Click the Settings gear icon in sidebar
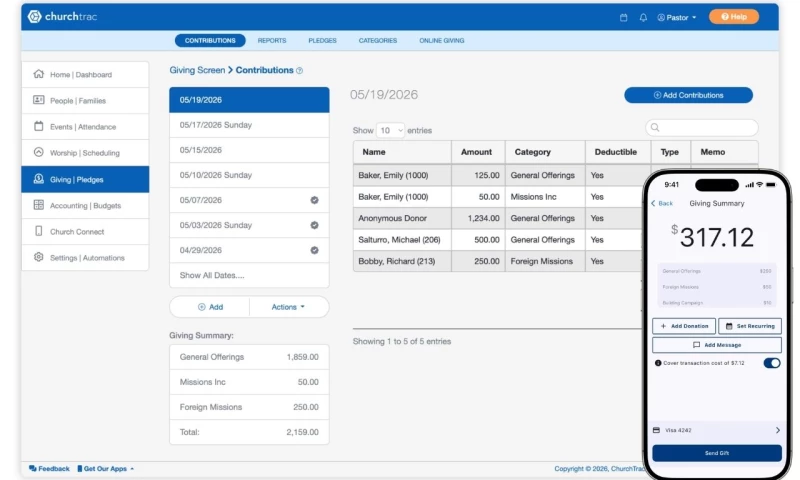Image resolution: width=800 pixels, height=480 pixels. pyautogui.click(x=38, y=257)
